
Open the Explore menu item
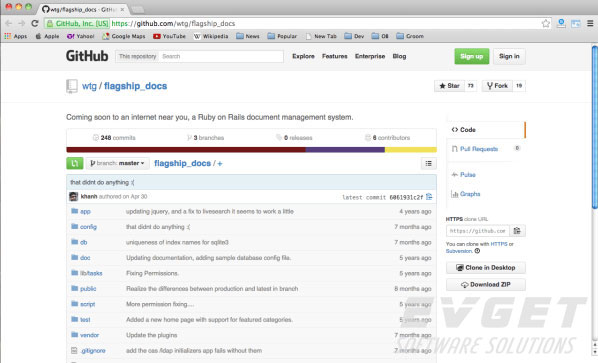click(304, 56)
